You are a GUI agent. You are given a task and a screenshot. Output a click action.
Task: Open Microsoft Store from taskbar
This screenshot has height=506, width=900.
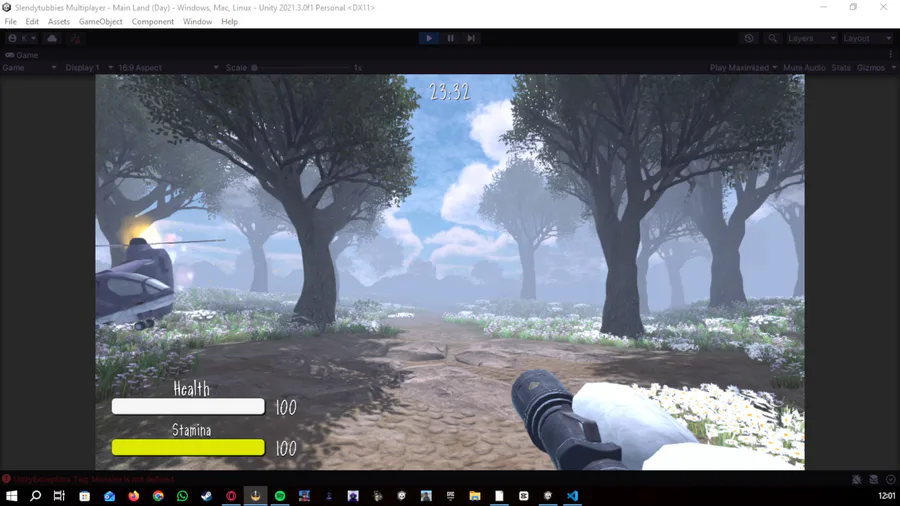(x=85, y=496)
